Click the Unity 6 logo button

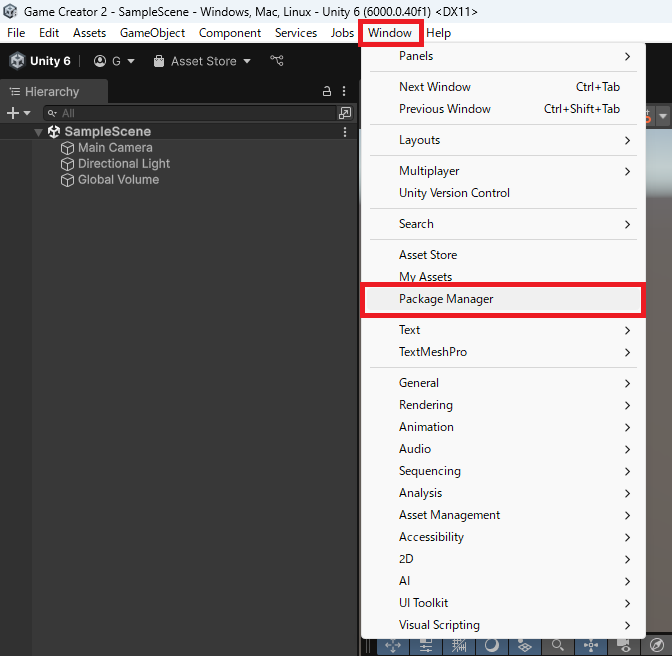pyautogui.click(x=40, y=61)
